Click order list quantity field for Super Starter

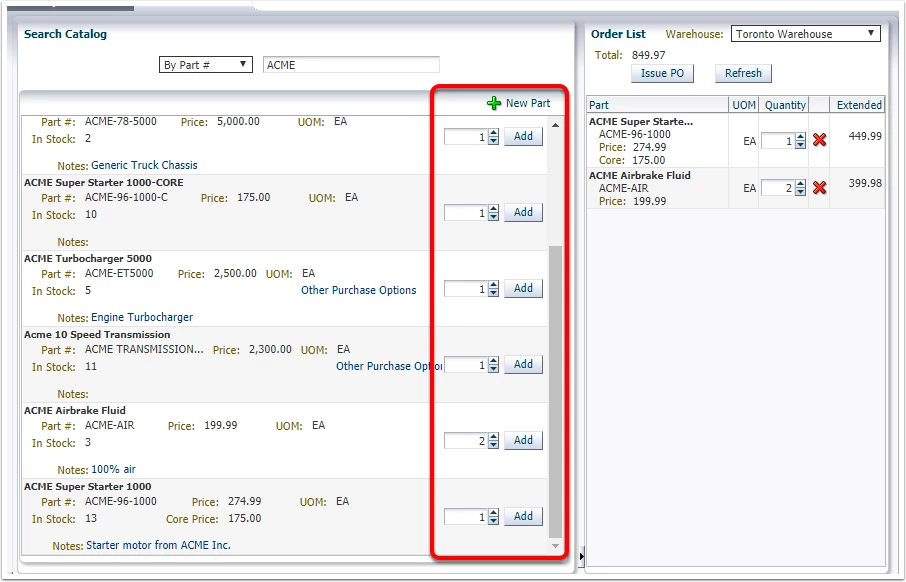[x=778, y=140]
